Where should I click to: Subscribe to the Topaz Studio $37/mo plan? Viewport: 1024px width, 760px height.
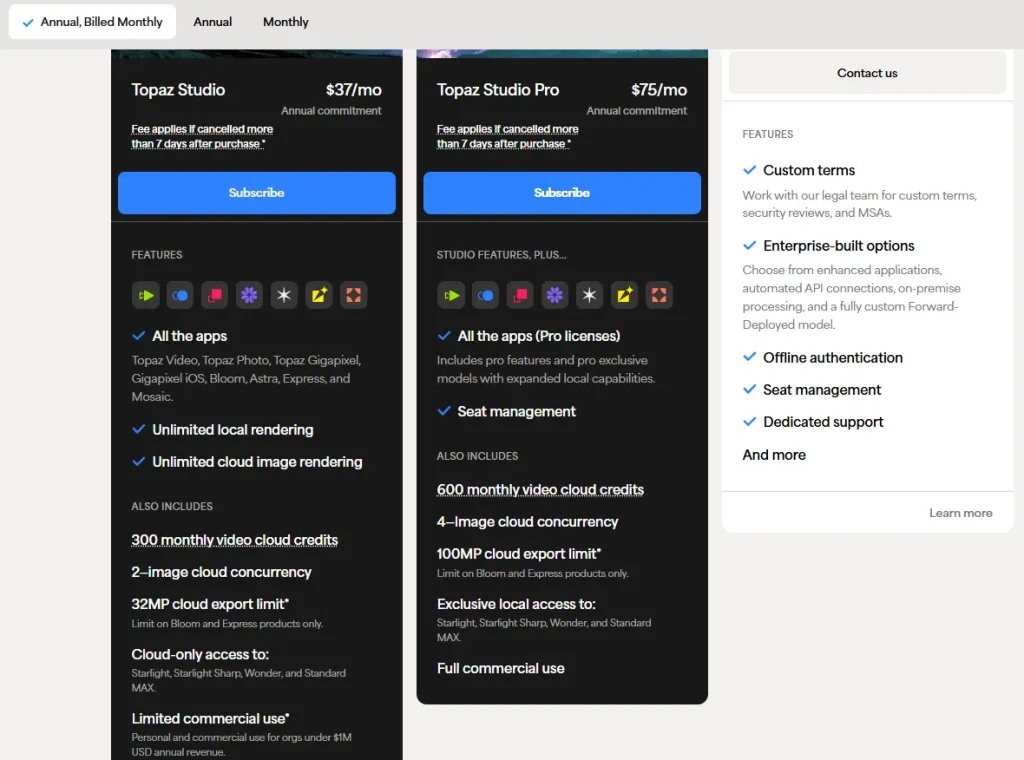click(257, 193)
